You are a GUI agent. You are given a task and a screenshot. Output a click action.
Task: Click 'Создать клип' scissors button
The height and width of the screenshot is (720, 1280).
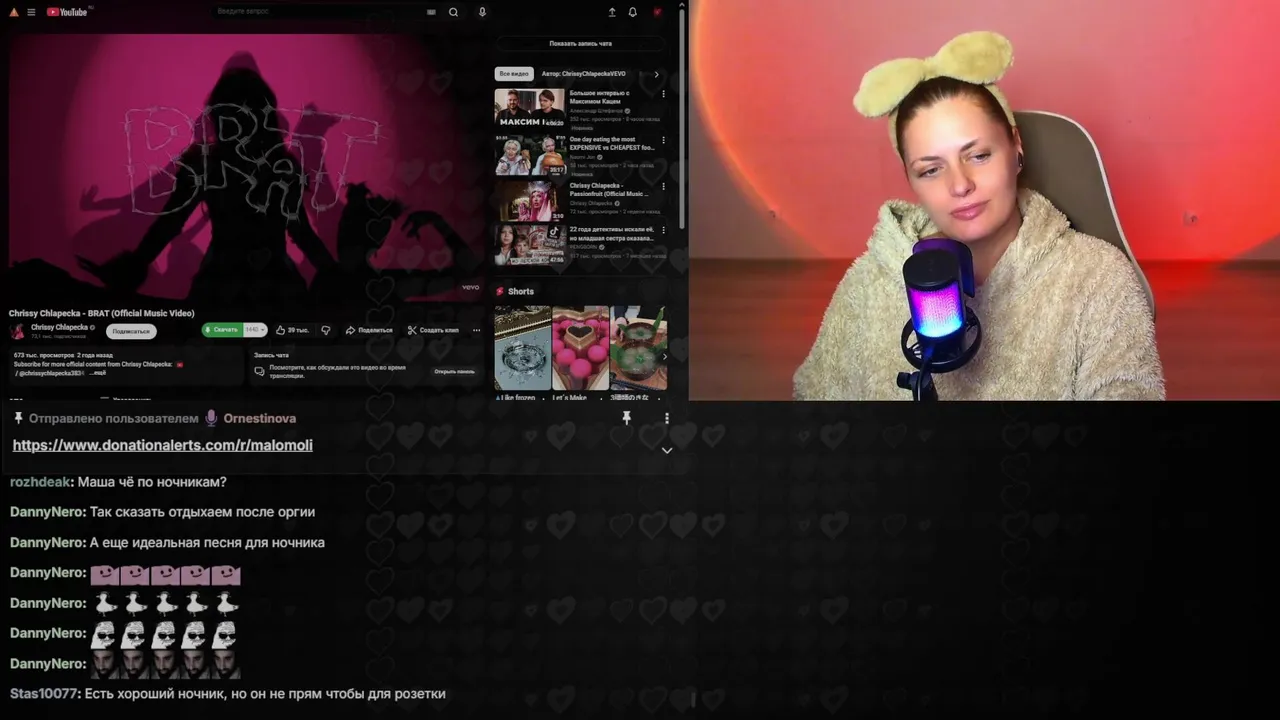pos(433,330)
